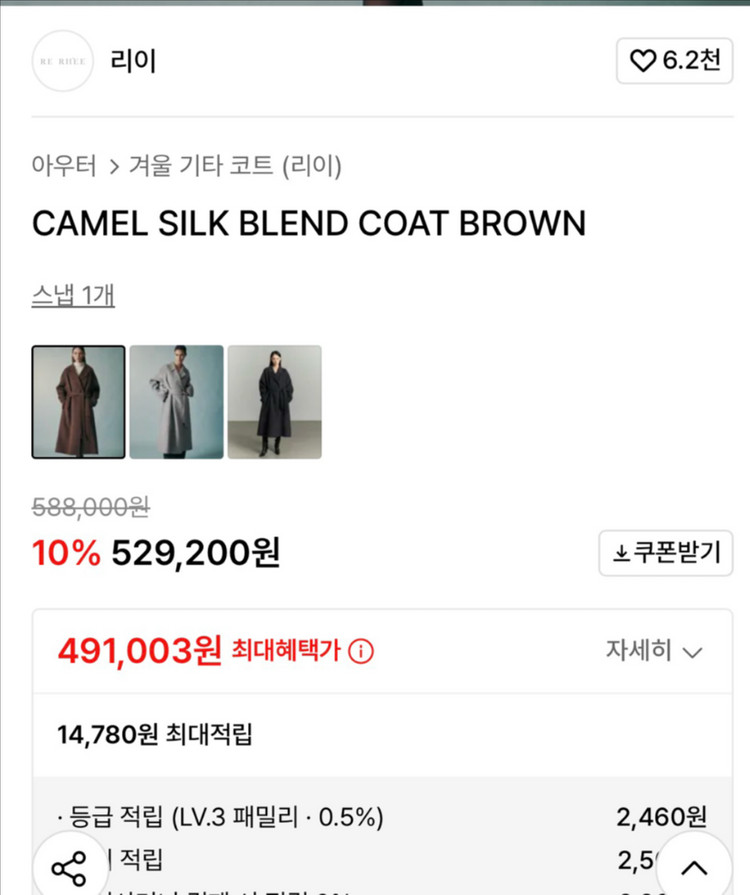Click the info icon beside 최대혜택가
Viewport: 750px width, 895px height.
point(361,652)
